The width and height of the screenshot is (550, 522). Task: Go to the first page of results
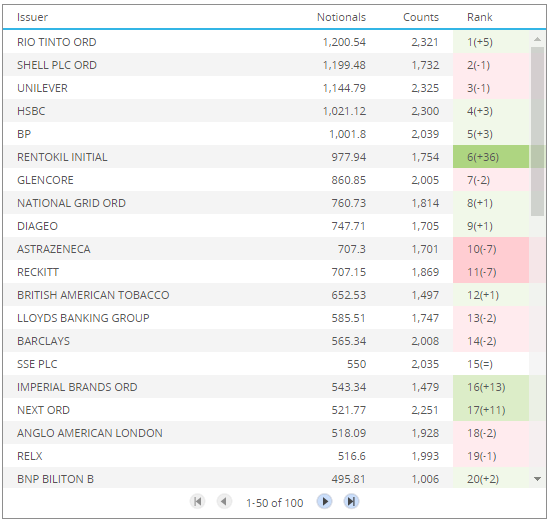tap(197, 501)
